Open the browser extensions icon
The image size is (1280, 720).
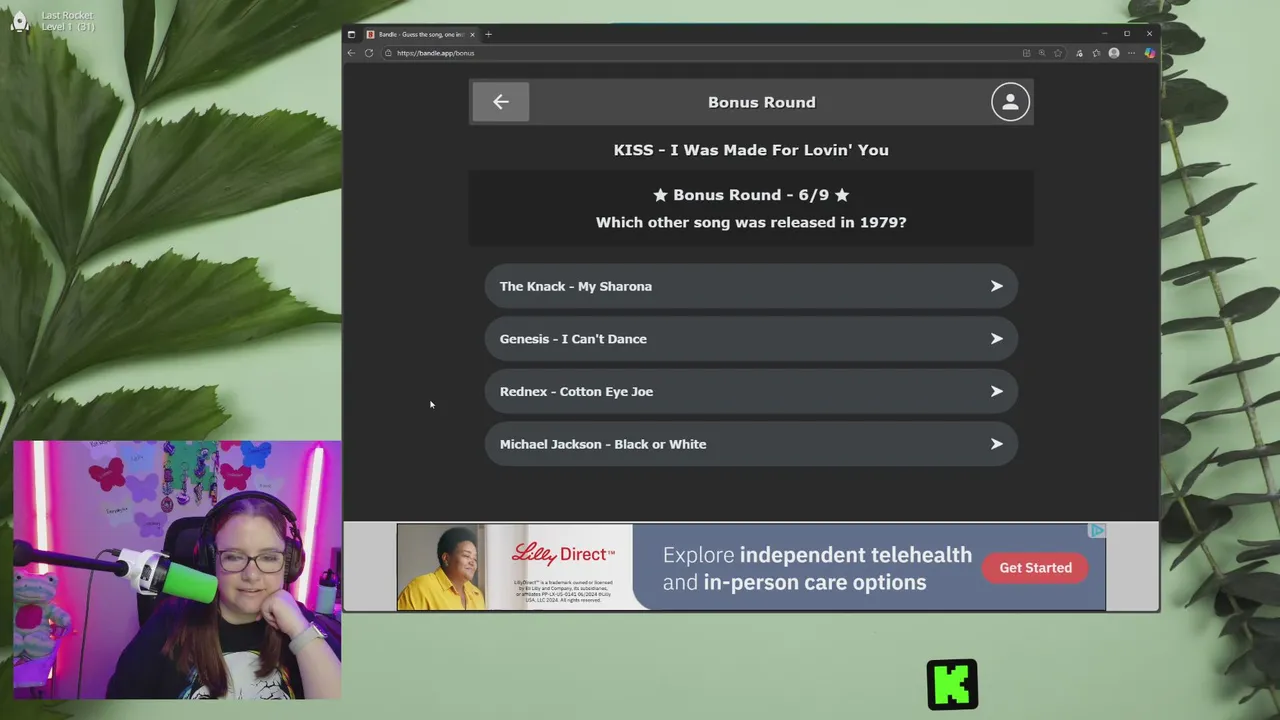point(1080,53)
